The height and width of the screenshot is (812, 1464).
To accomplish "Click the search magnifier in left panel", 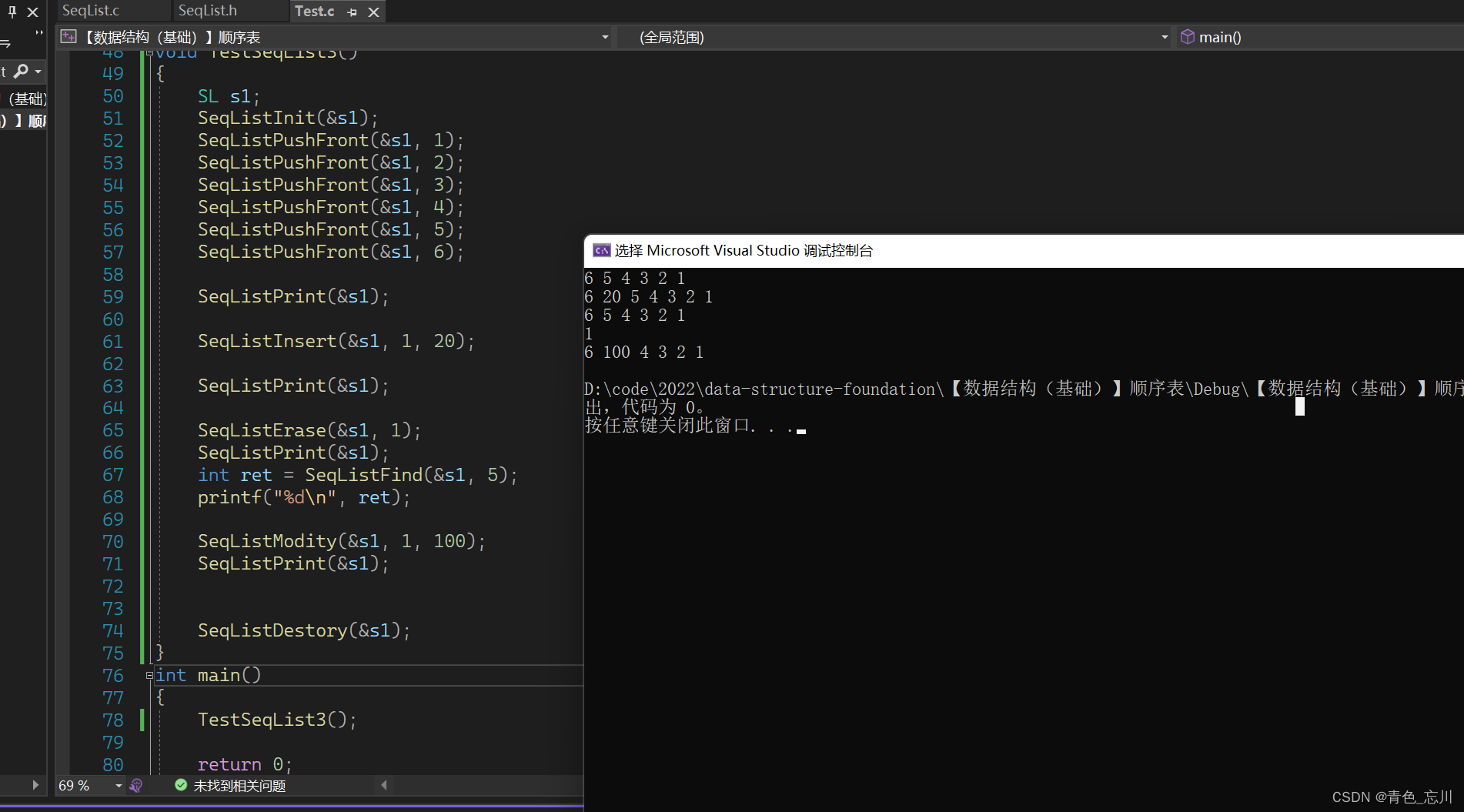I will (x=21, y=71).
